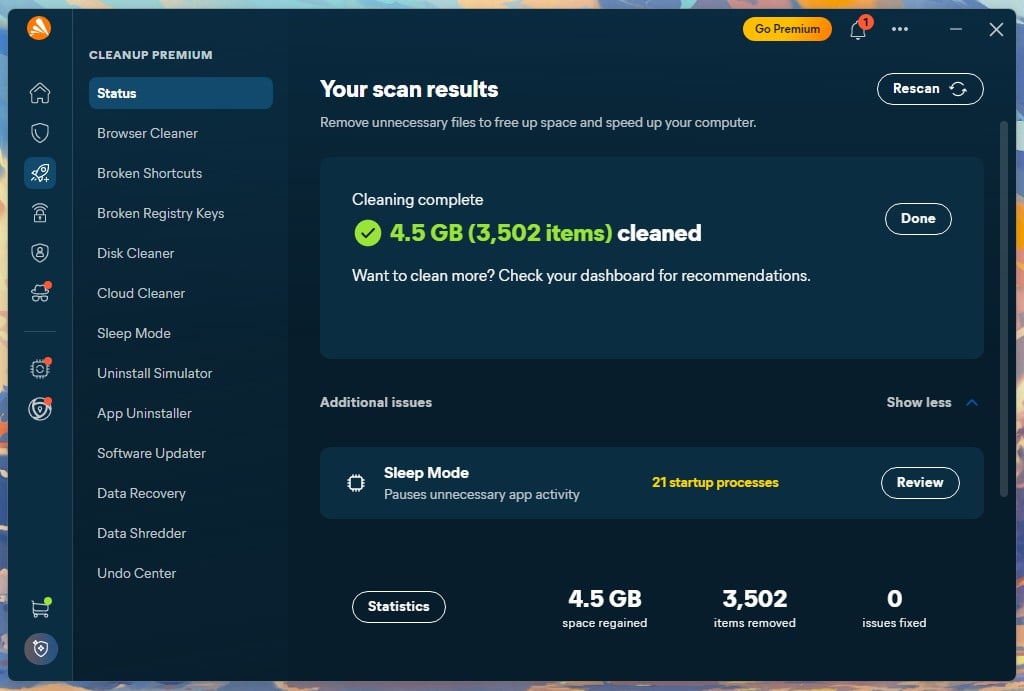Click the green checkmark cleaning complete icon
Screen dimensions: 1024x691
(368, 233)
